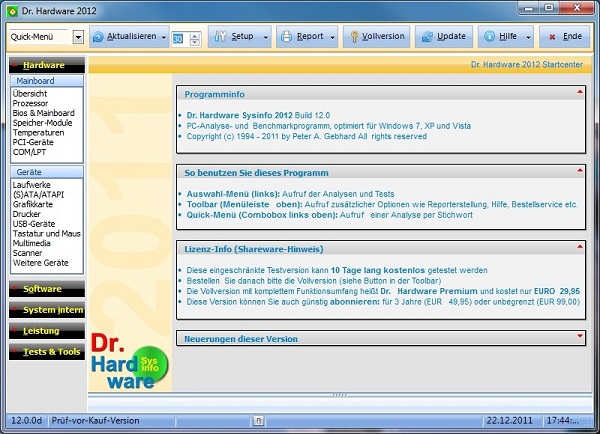Open the Setup dropdown arrow

click(266, 38)
